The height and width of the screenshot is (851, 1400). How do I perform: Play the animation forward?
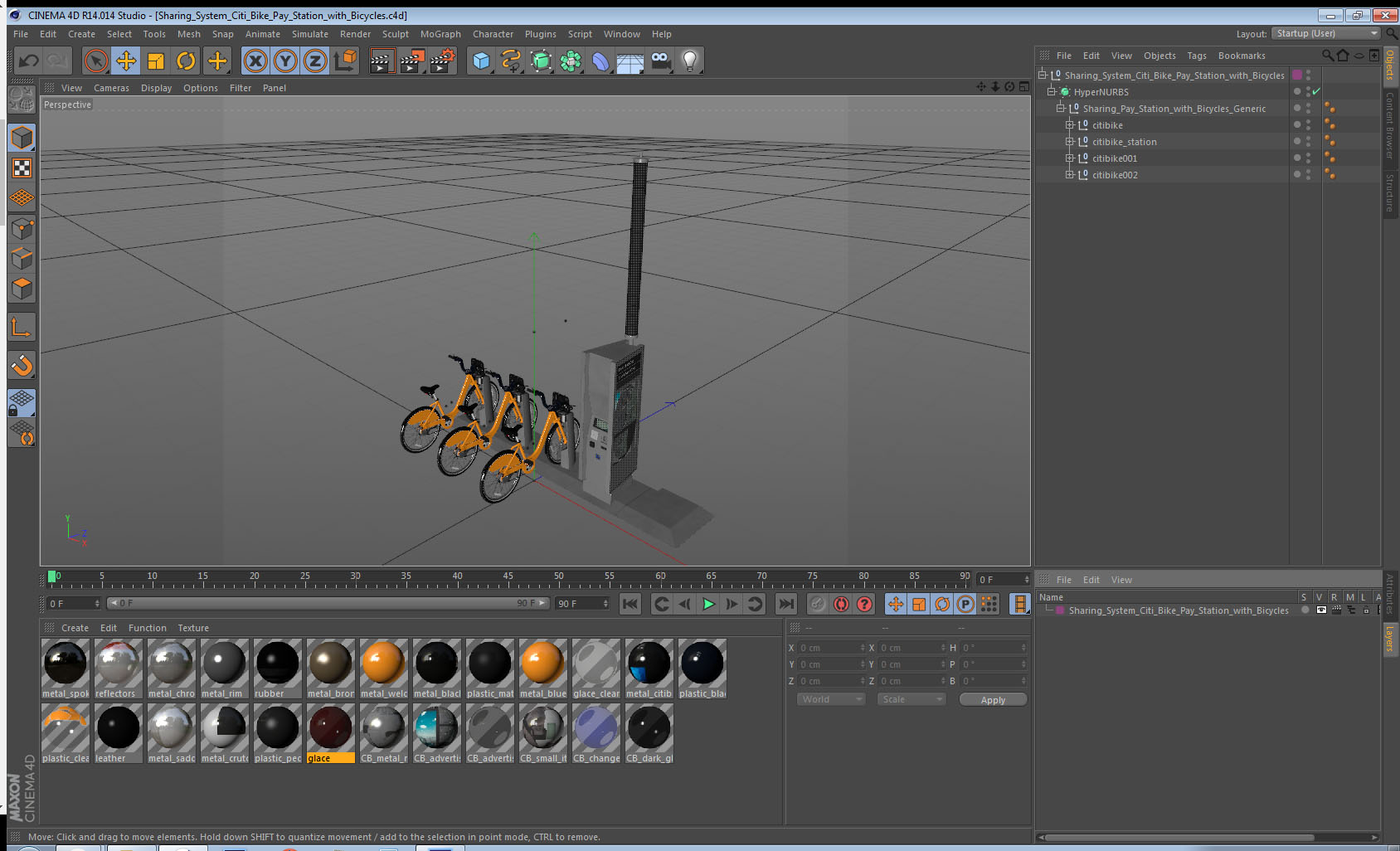point(708,604)
